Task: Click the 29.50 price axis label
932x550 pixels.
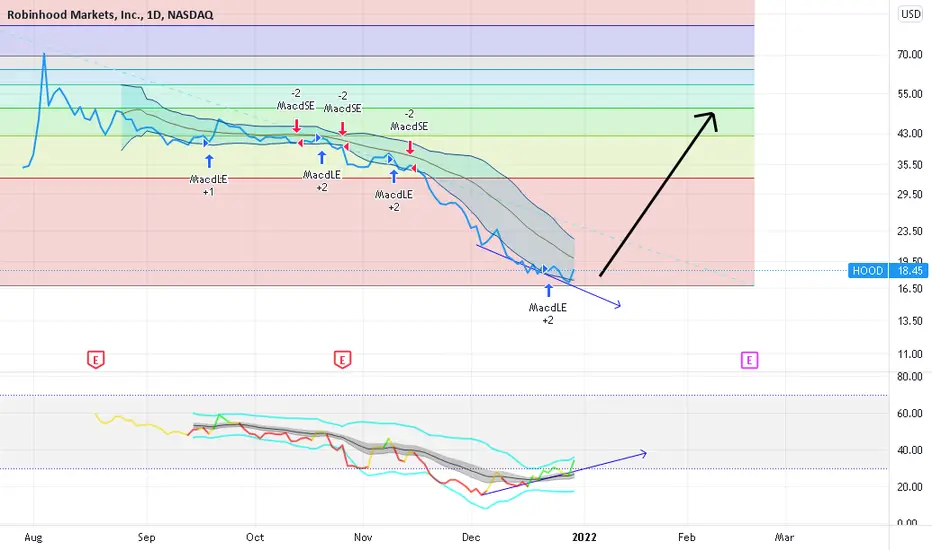Action: (909, 194)
